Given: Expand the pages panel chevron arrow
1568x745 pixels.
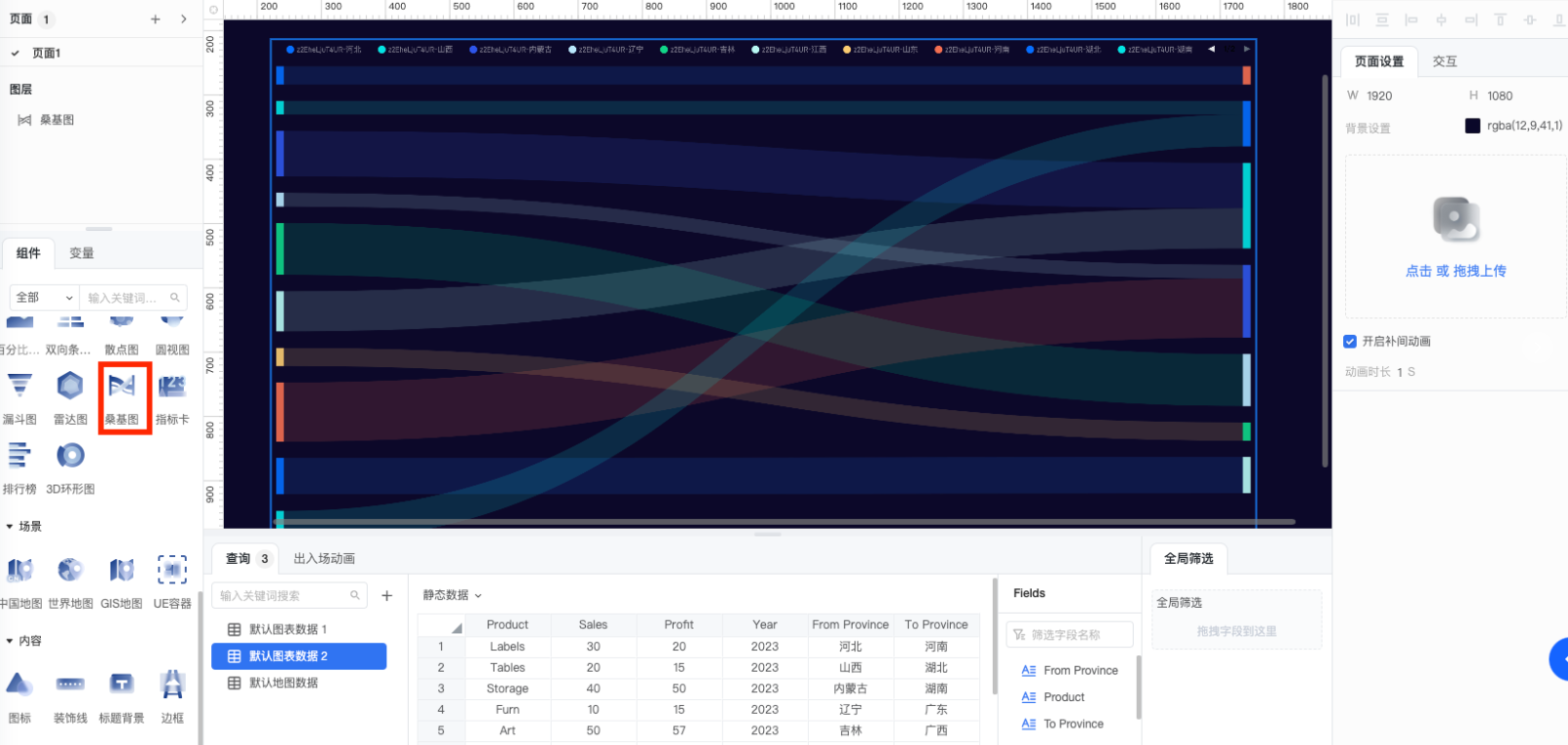Looking at the screenshot, I should click(183, 19).
